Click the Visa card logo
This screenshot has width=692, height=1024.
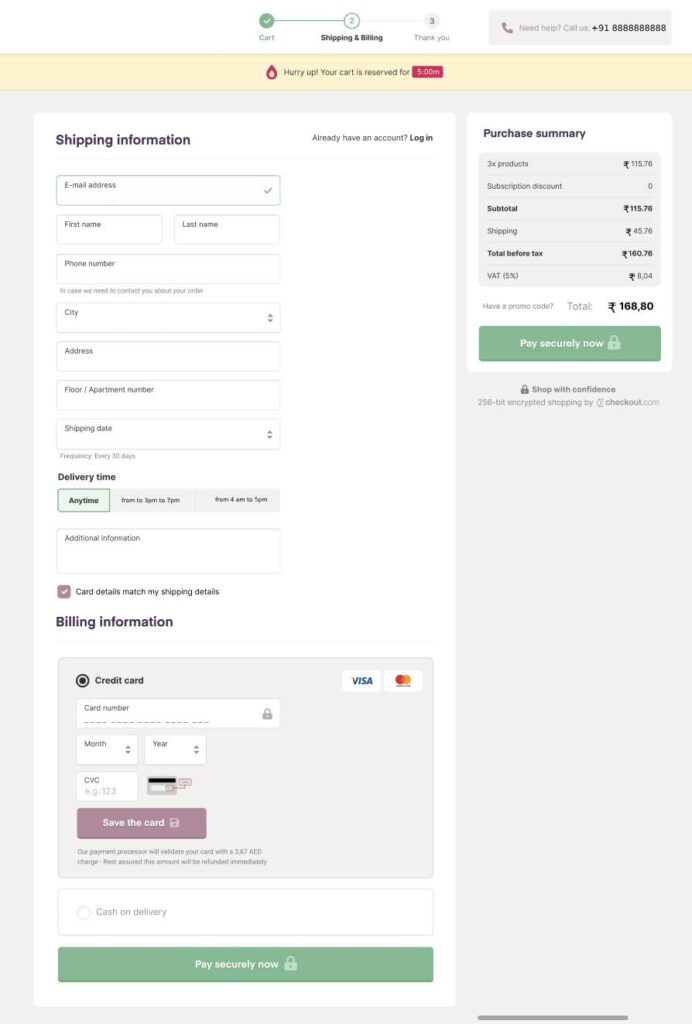[x=361, y=681]
